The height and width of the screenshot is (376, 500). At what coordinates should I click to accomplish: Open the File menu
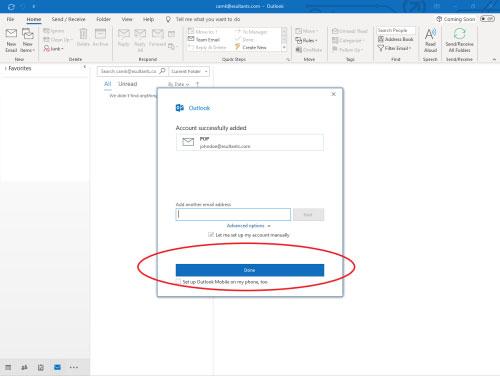(x=10, y=19)
